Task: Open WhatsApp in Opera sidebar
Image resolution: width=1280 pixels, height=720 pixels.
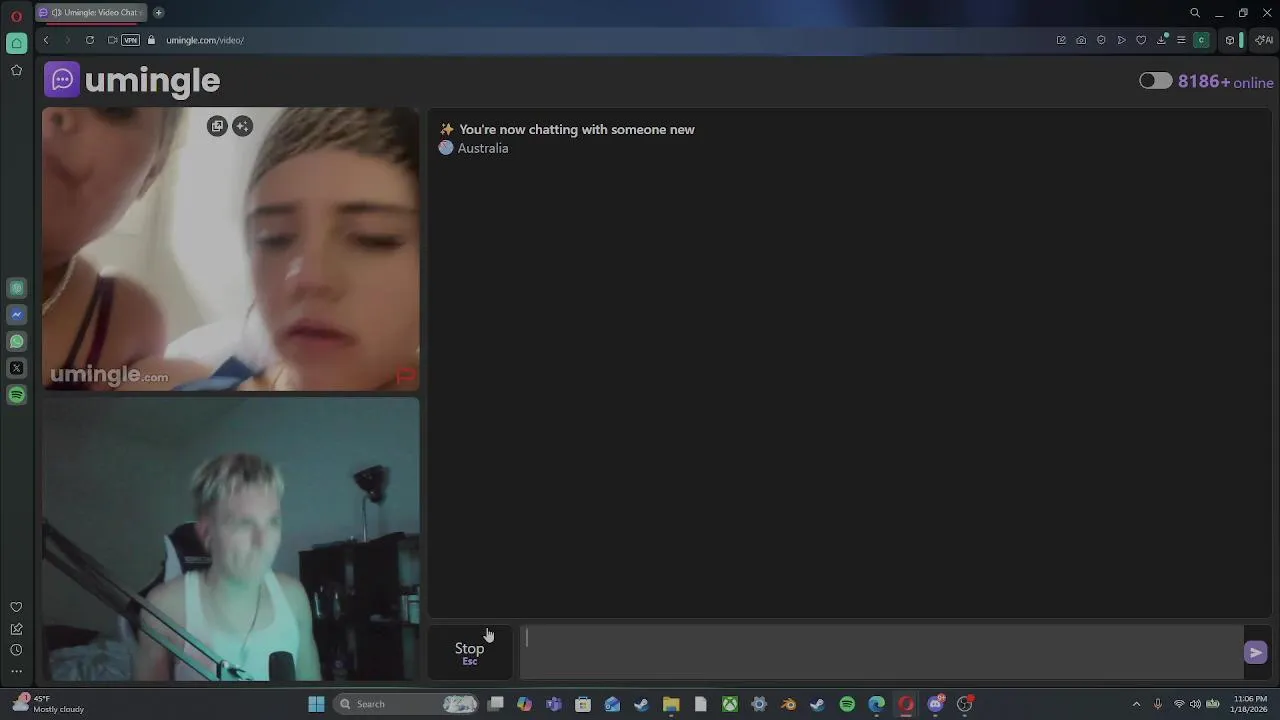Action: point(16,341)
